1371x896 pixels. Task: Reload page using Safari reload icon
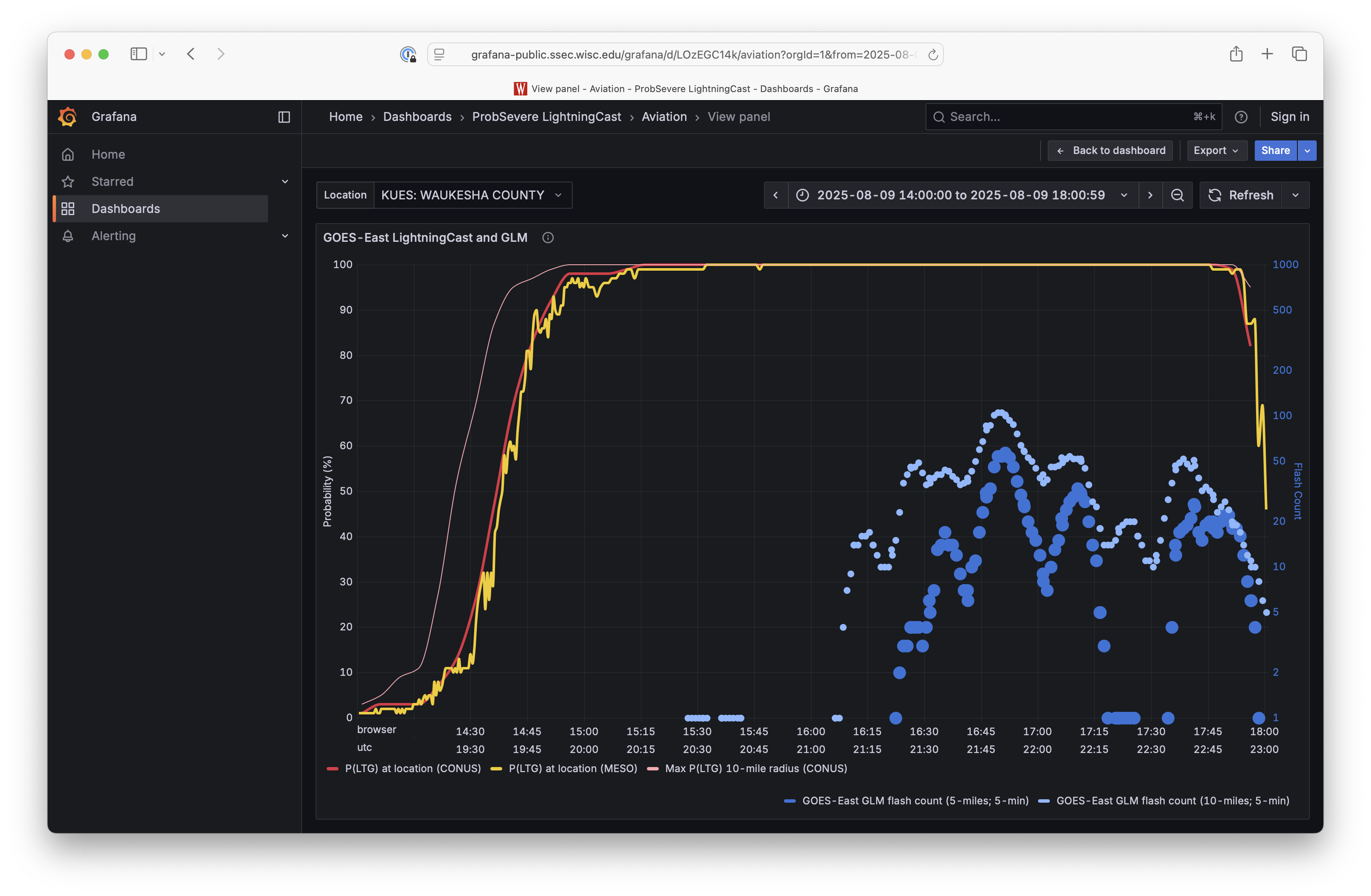[933, 55]
